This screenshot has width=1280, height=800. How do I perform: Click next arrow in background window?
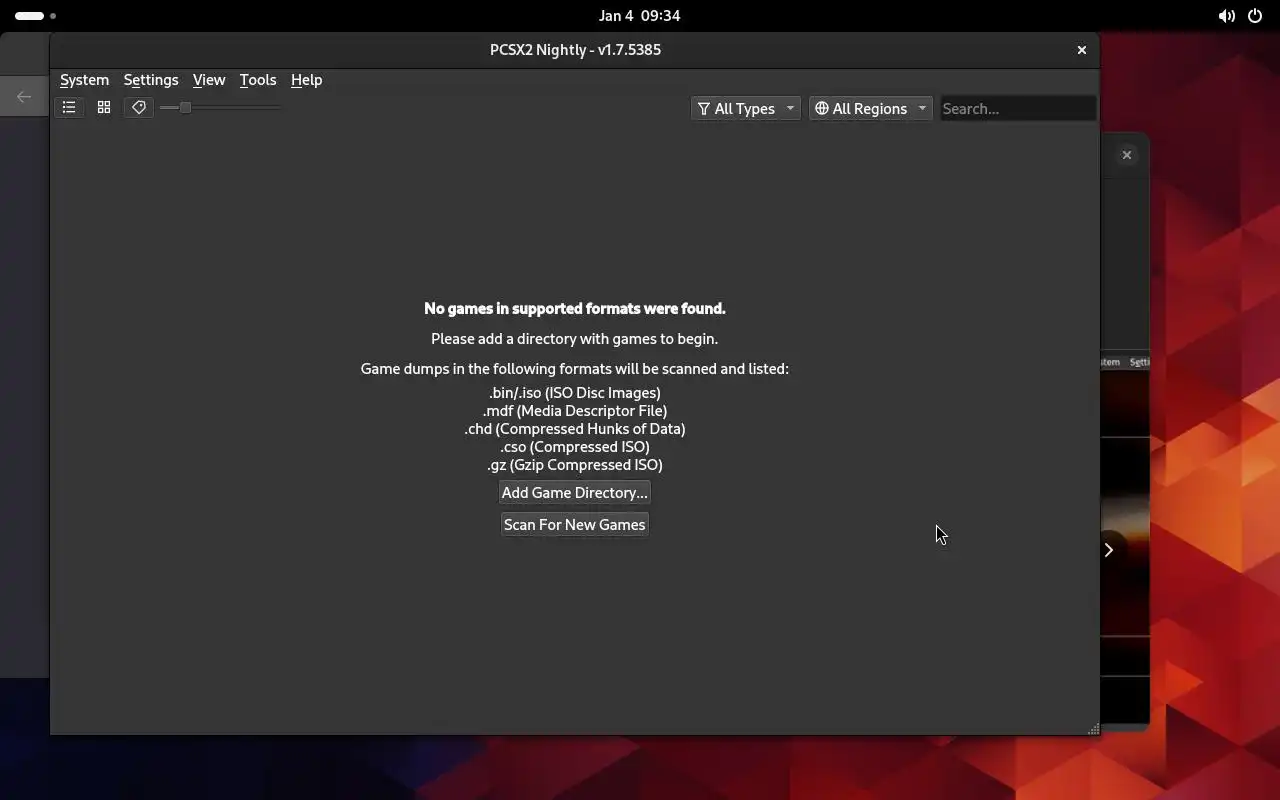pos(1108,550)
